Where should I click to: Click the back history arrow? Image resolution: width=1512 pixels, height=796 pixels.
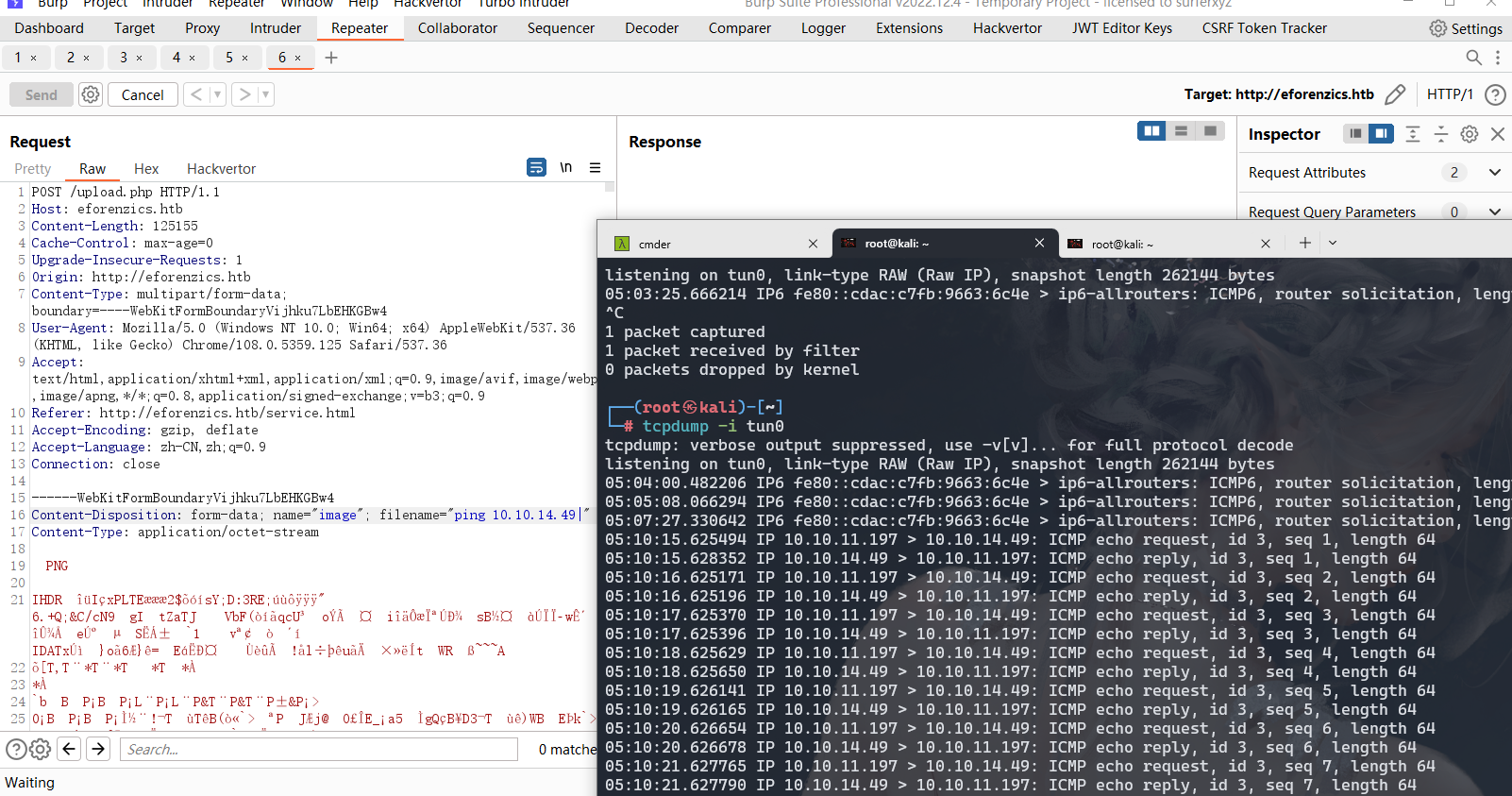196,94
